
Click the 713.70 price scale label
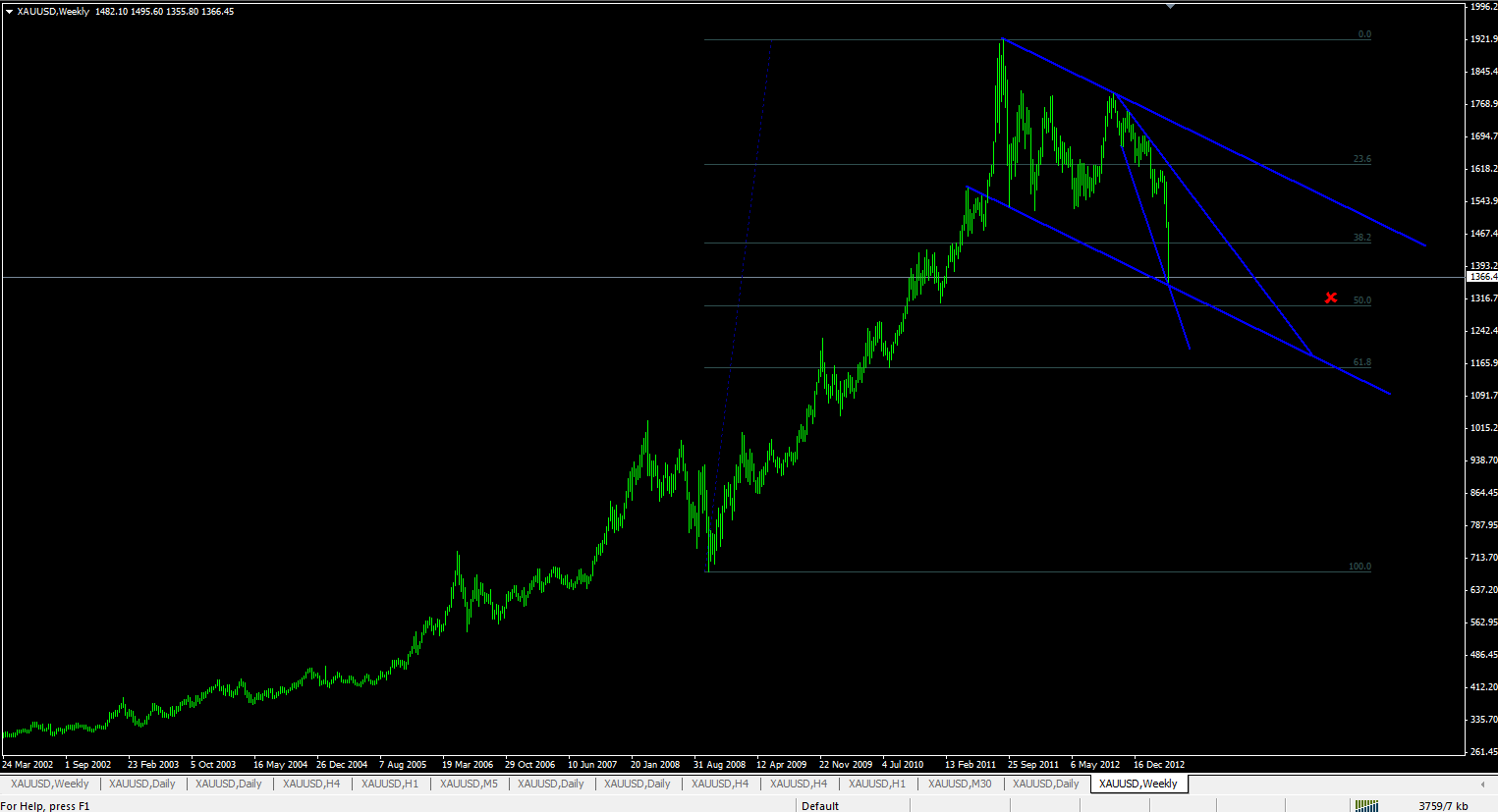(x=1483, y=558)
